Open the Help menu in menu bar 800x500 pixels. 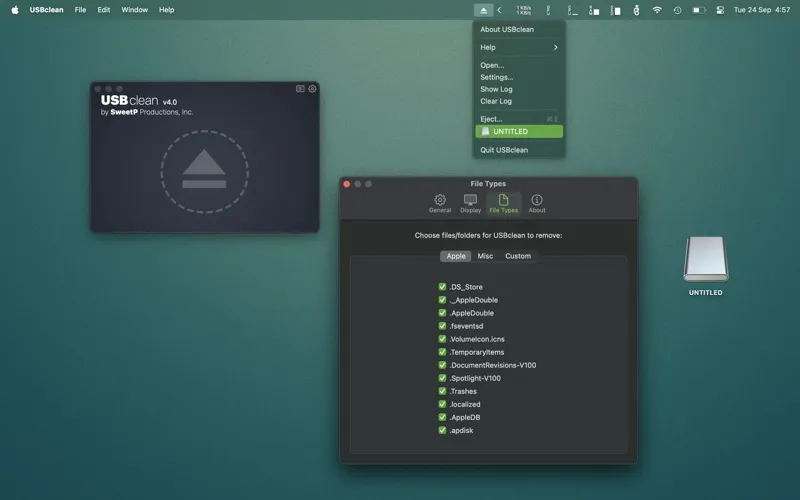click(166, 10)
